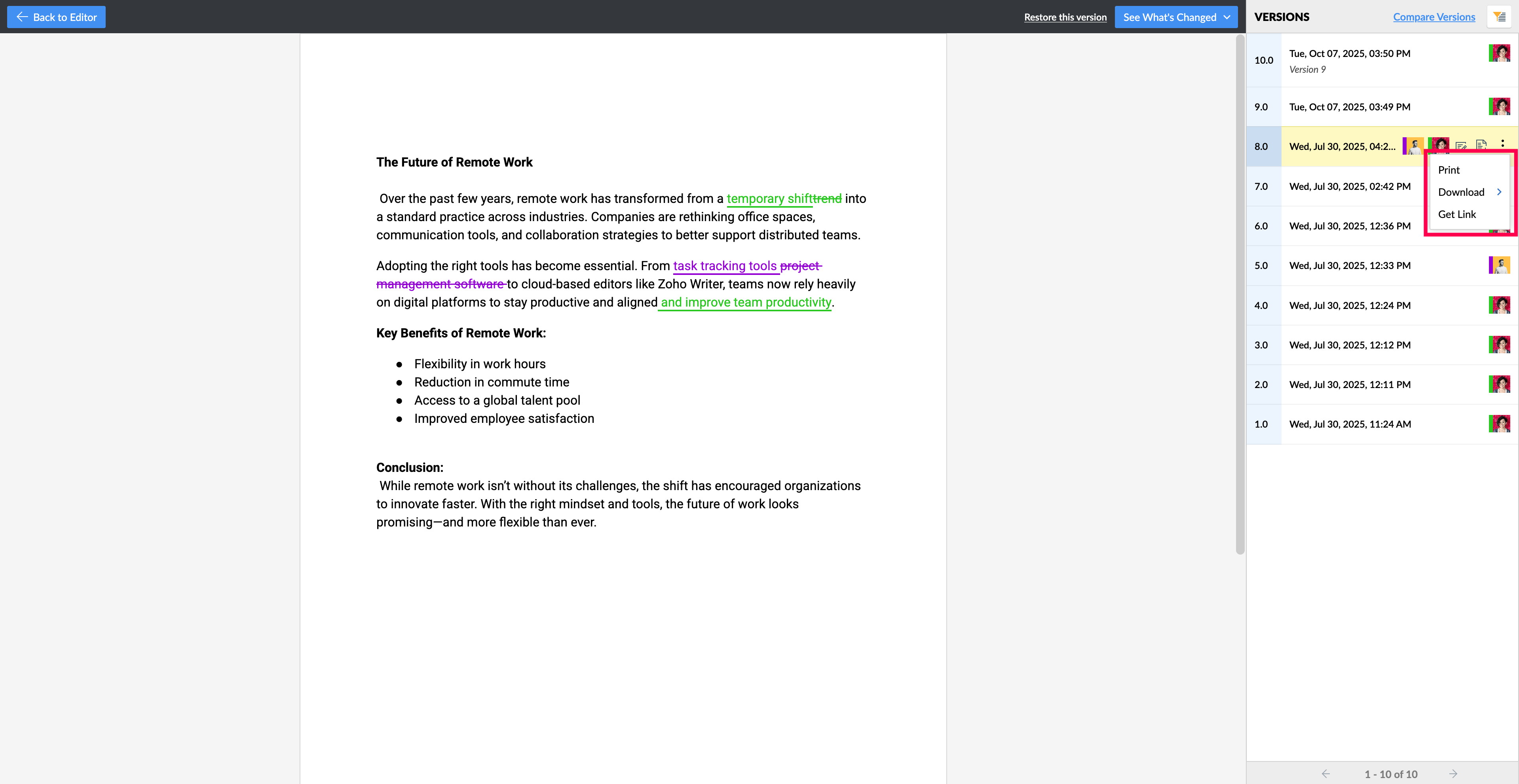This screenshot has height=784, width=1519.
Task: Choose Print from the context menu
Action: pyautogui.click(x=1449, y=170)
